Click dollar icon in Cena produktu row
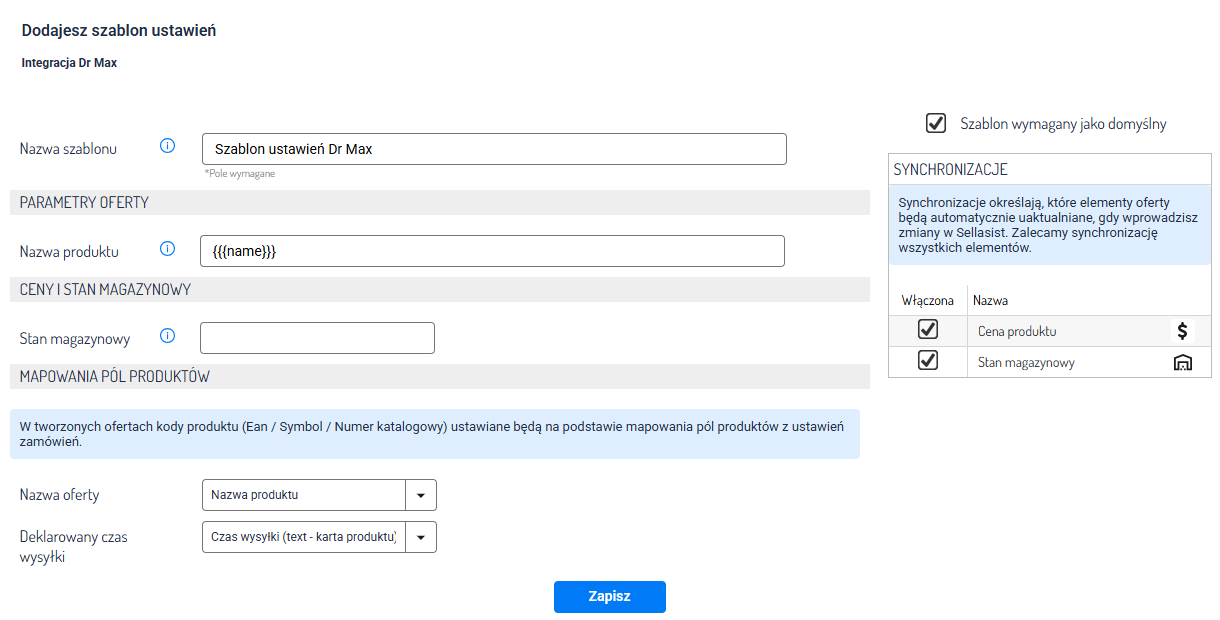The image size is (1220, 620). tap(1182, 331)
